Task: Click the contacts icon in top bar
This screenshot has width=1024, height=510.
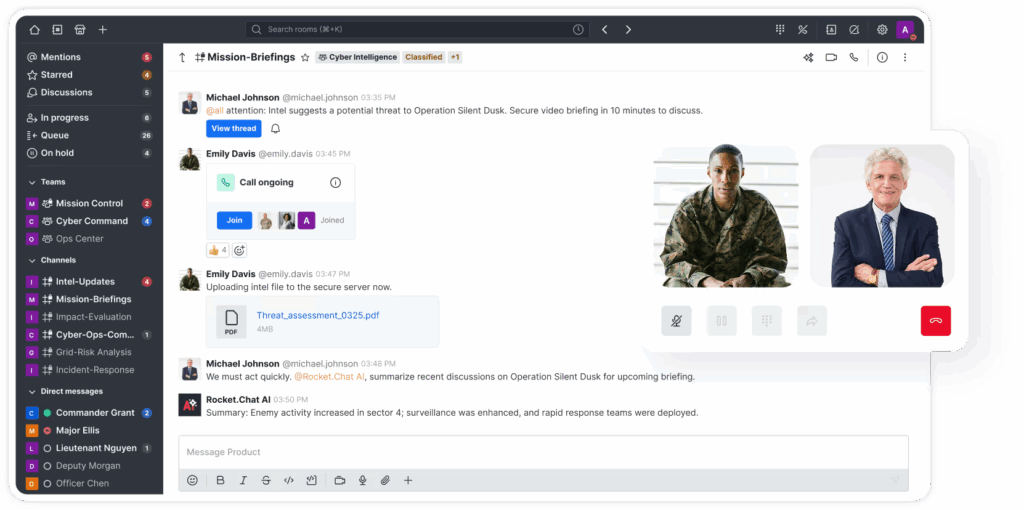Action: pyautogui.click(x=831, y=29)
